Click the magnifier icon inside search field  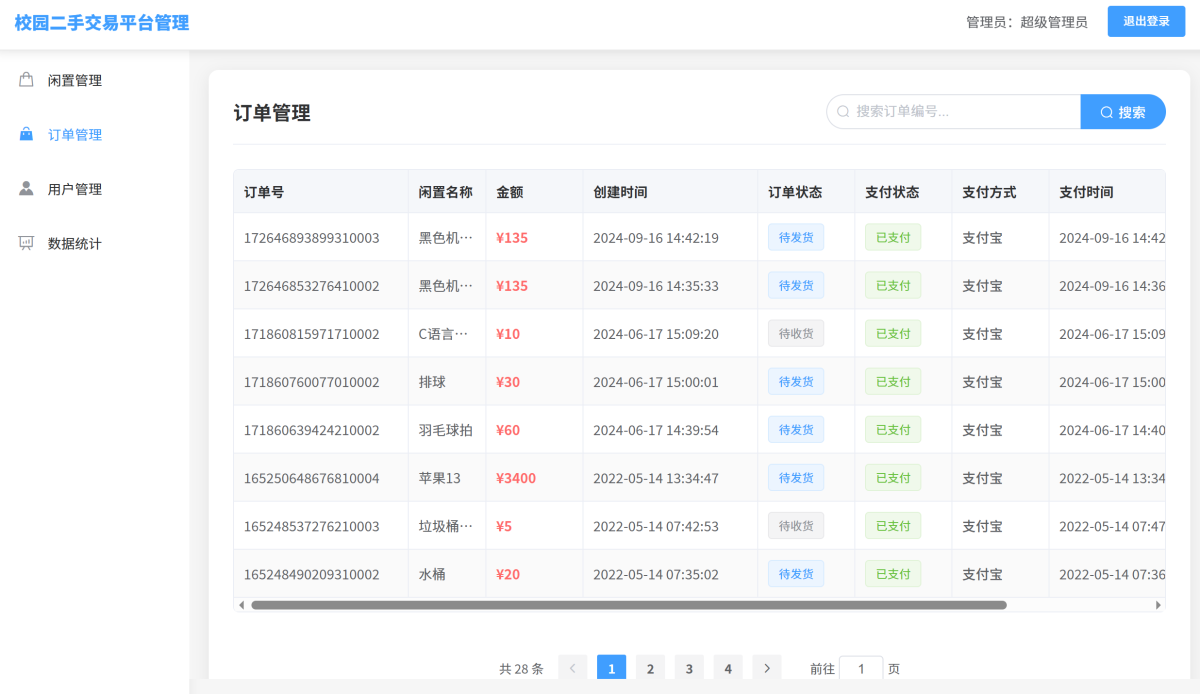point(843,112)
